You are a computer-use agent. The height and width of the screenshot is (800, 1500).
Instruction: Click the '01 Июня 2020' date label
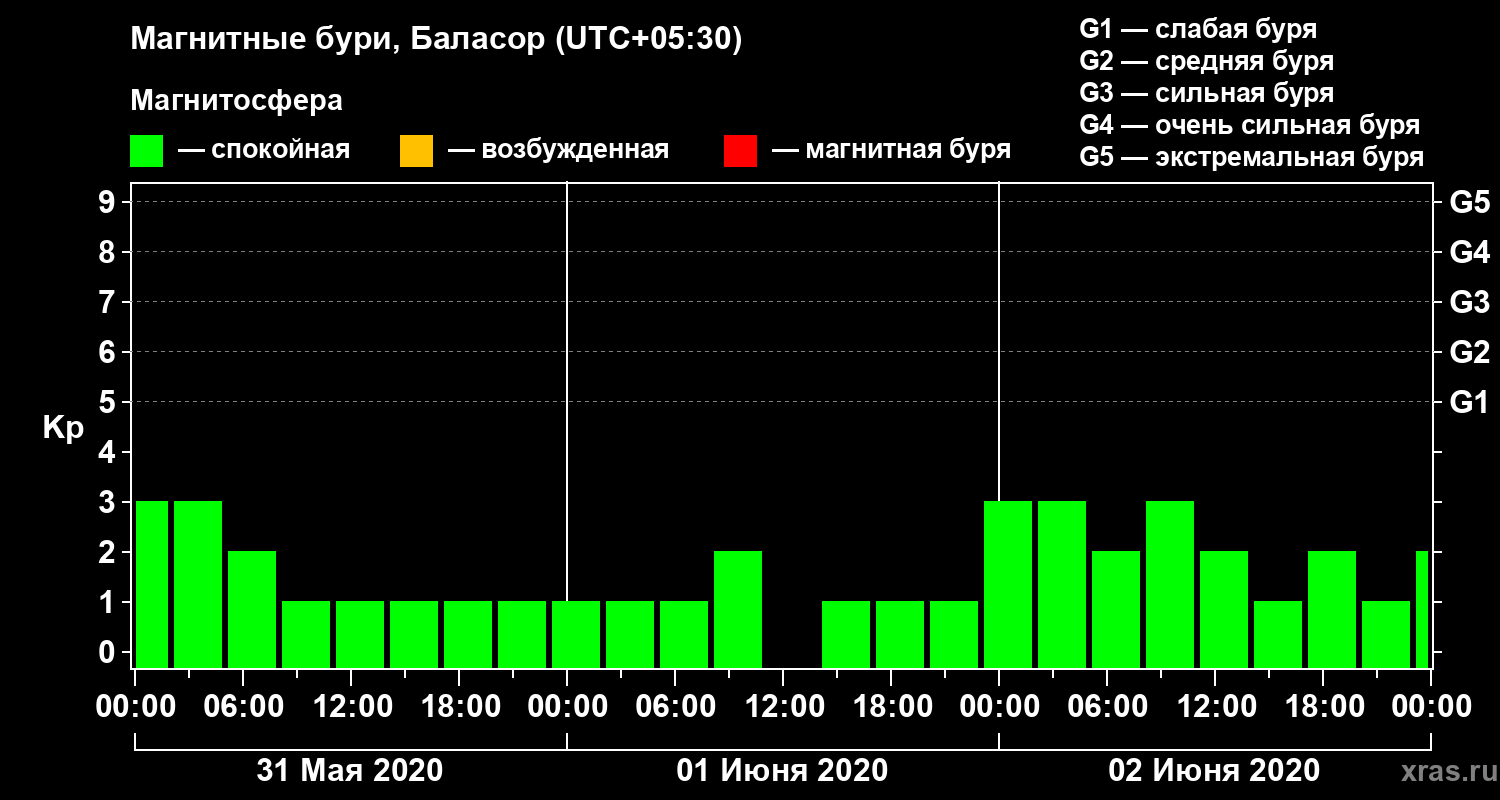(782, 771)
